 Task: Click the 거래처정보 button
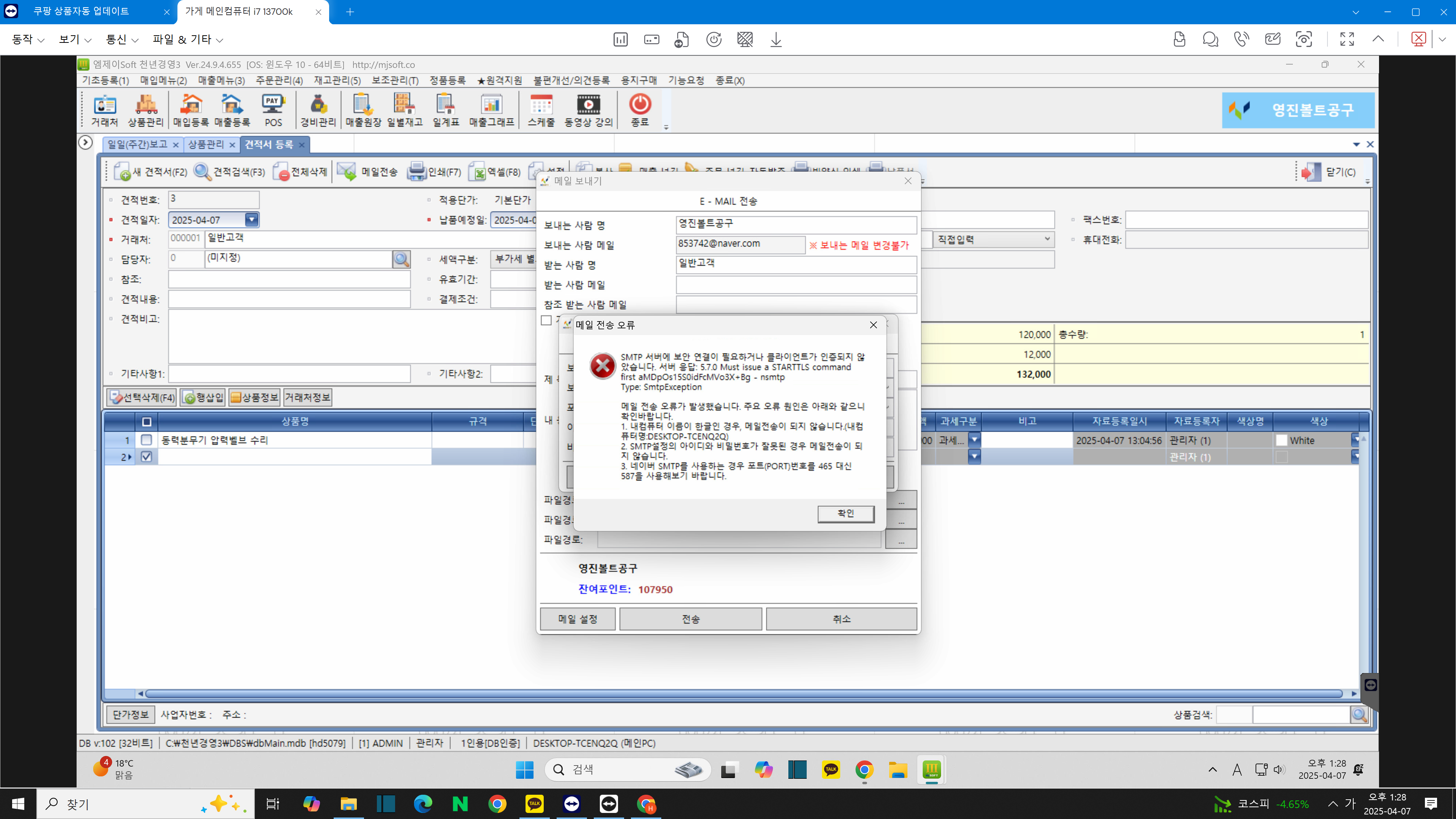pyautogui.click(x=308, y=397)
